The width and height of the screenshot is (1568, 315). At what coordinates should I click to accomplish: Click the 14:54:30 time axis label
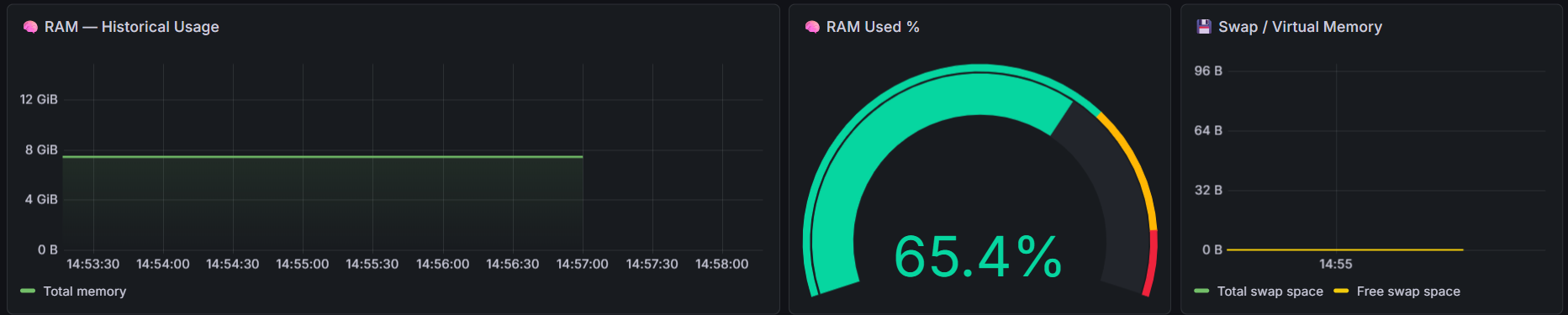[233, 264]
